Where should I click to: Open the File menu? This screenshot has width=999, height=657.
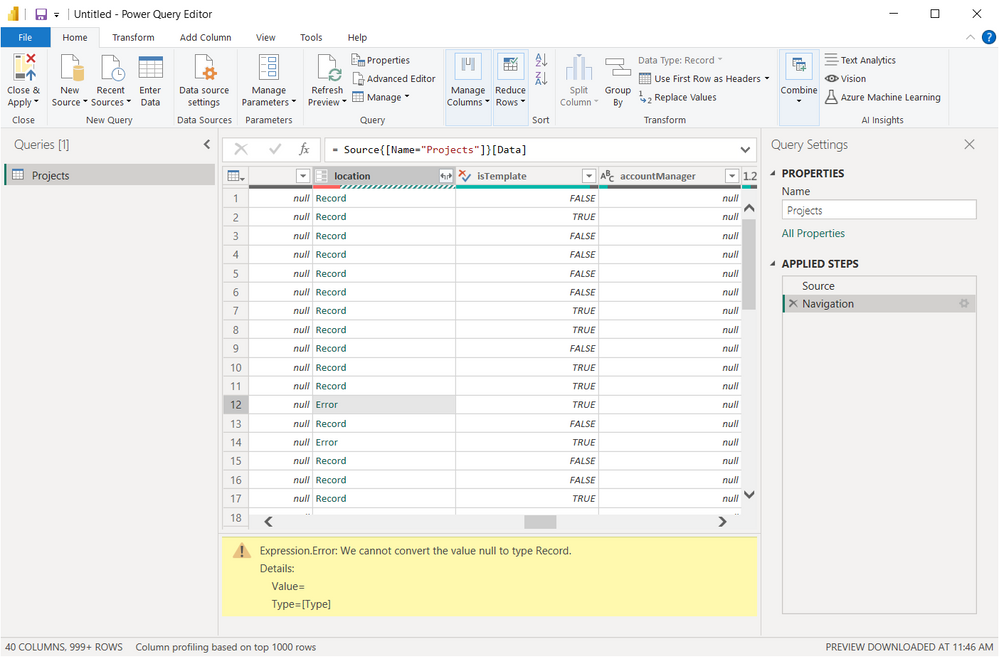point(25,38)
